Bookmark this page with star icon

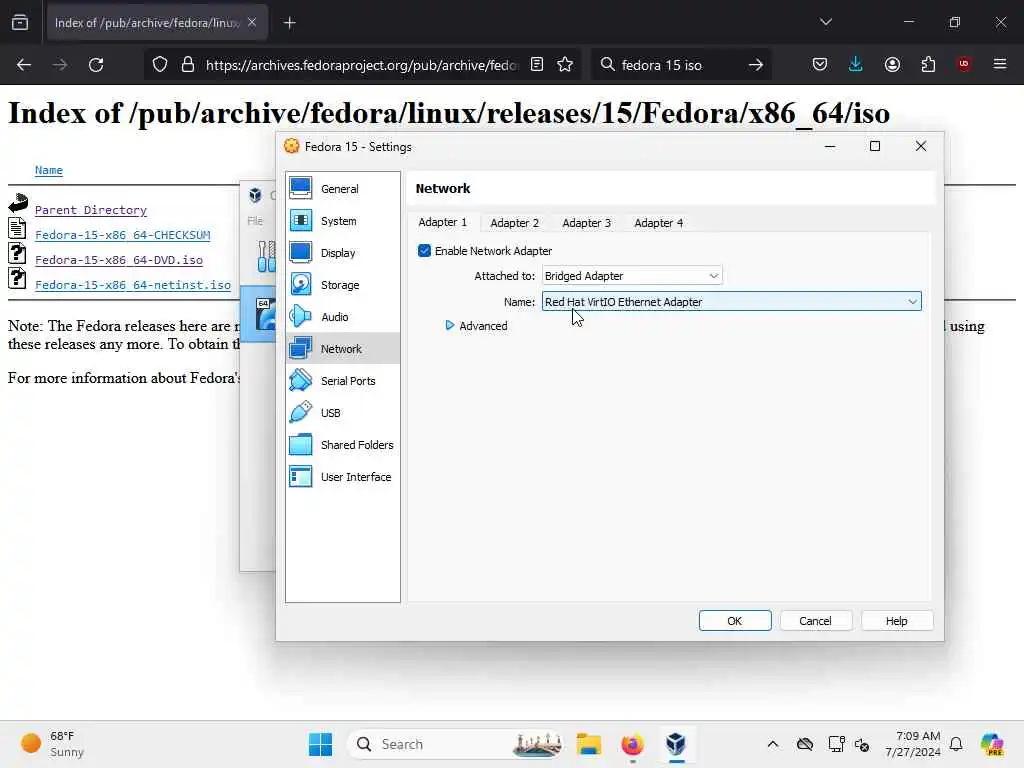(566, 65)
